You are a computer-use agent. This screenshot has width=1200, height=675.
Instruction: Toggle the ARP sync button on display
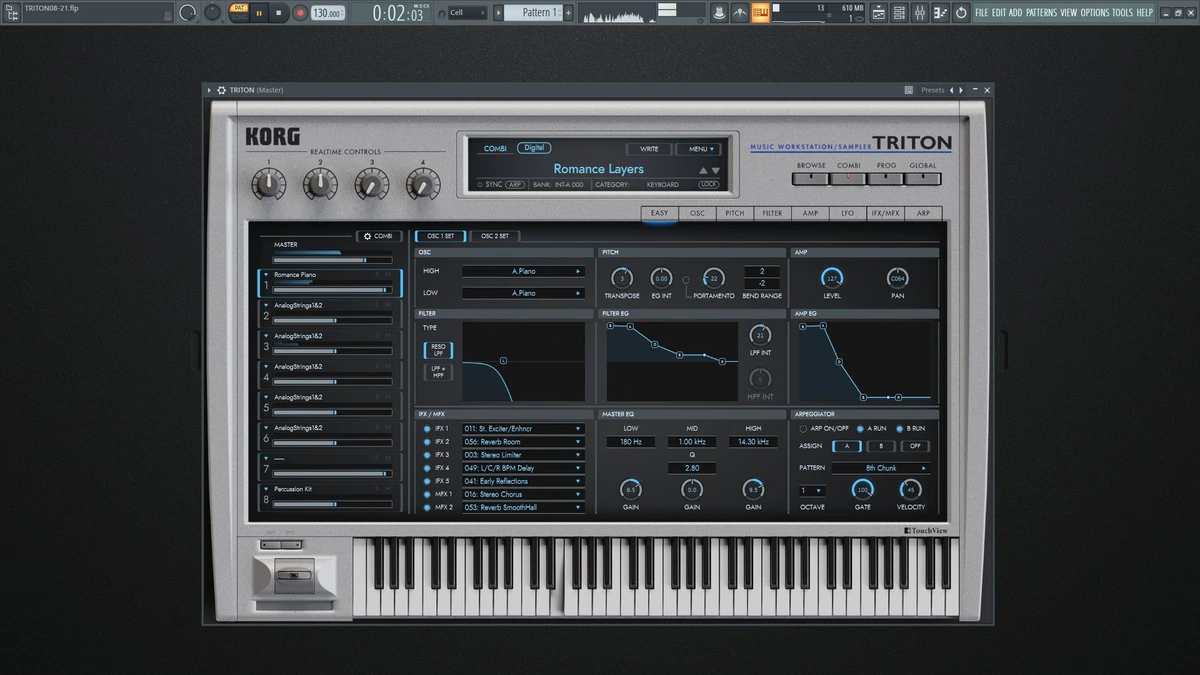coord(515,184)
